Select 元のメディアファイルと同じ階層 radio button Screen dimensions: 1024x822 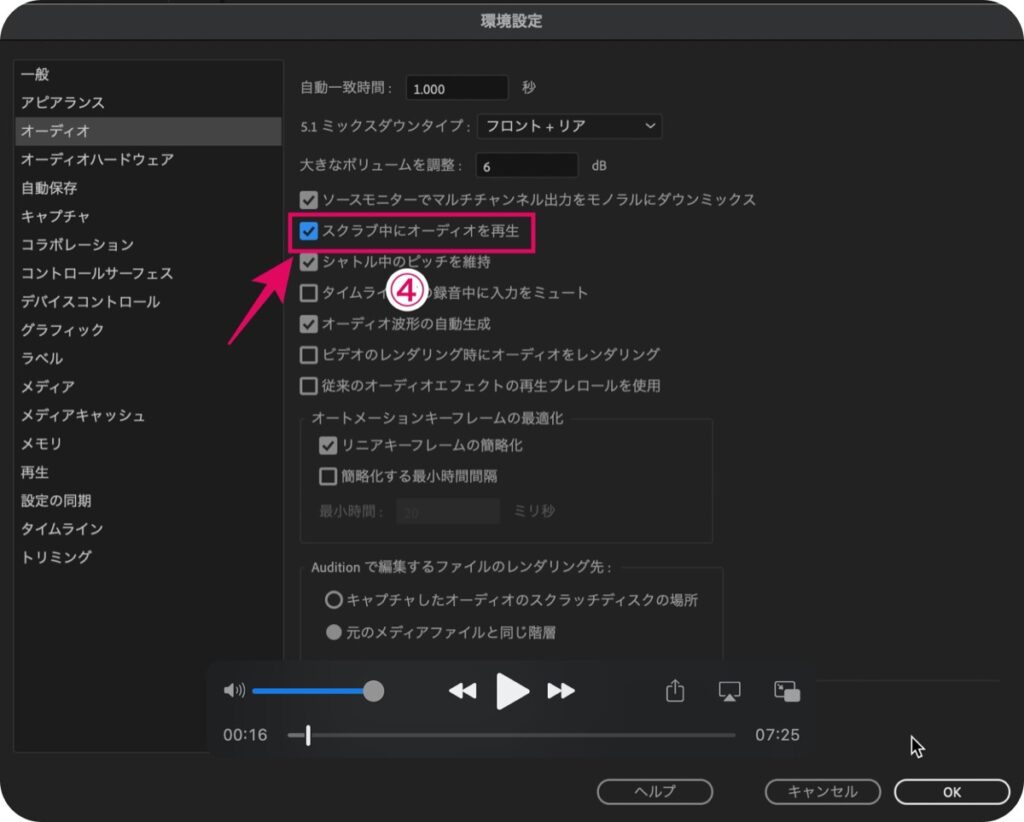[x=334, y=632]
